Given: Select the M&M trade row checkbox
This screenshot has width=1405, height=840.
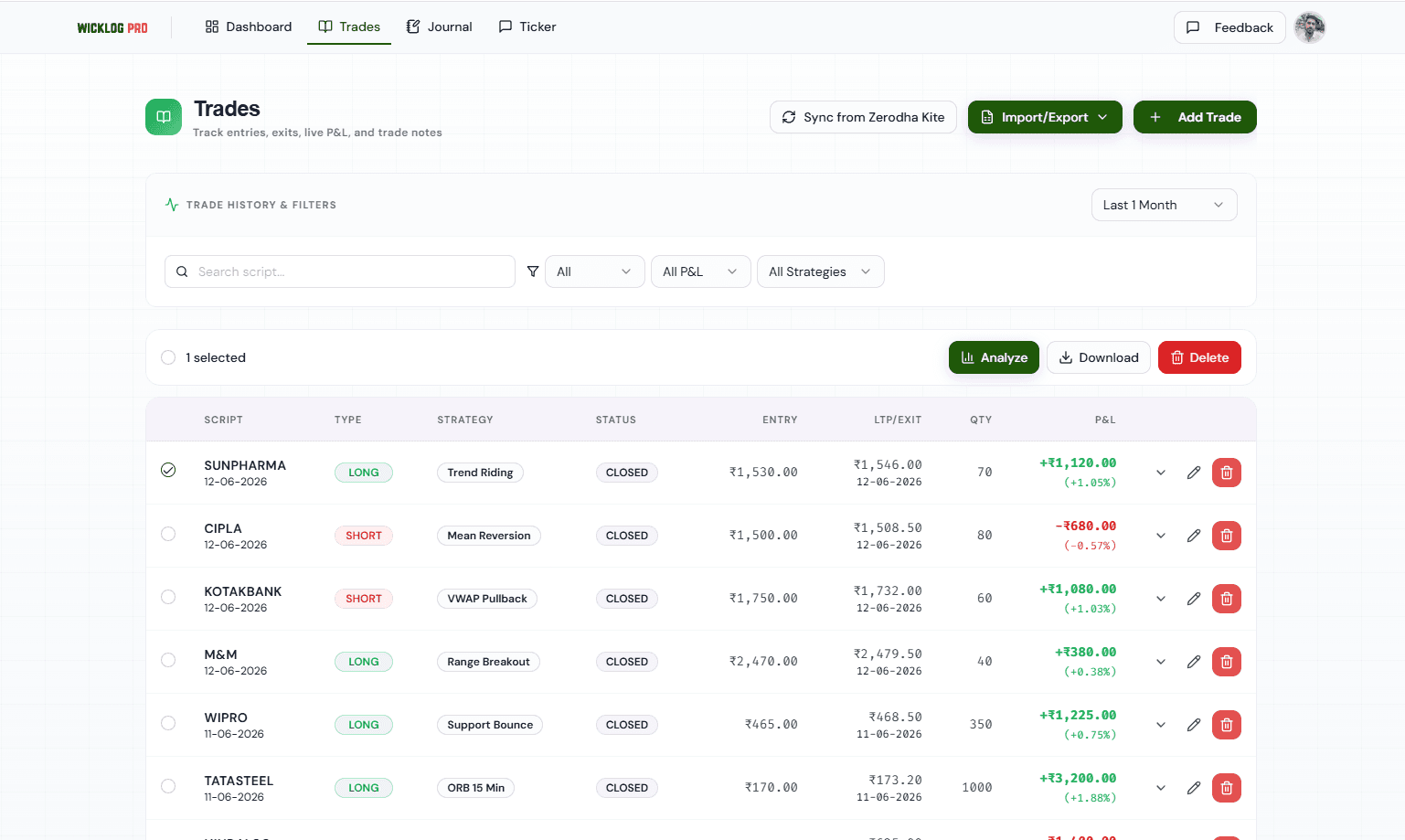Looking at the screenshot, I should coord(168,660).
